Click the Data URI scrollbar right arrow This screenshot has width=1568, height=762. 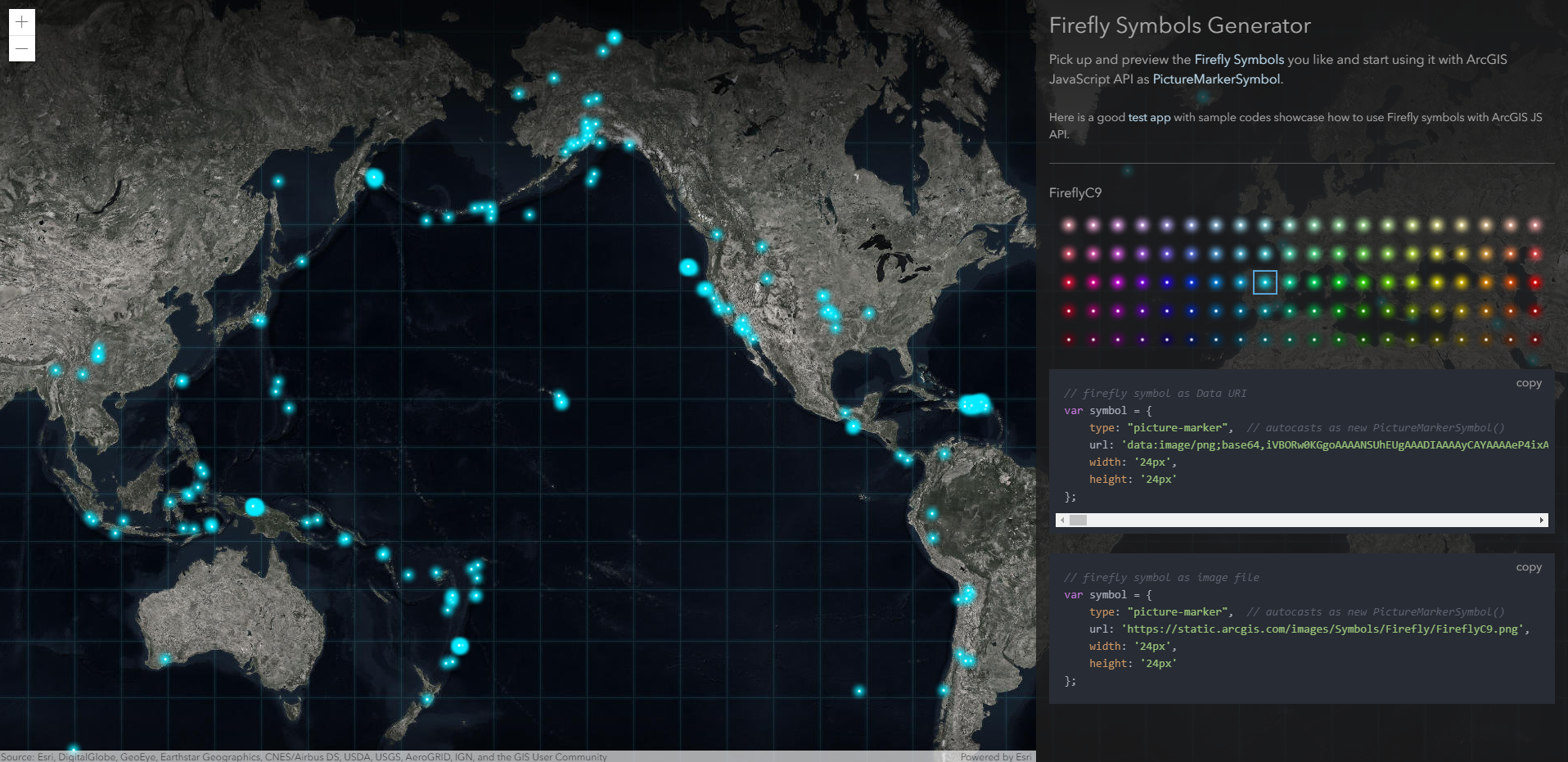click(1542, 521)
